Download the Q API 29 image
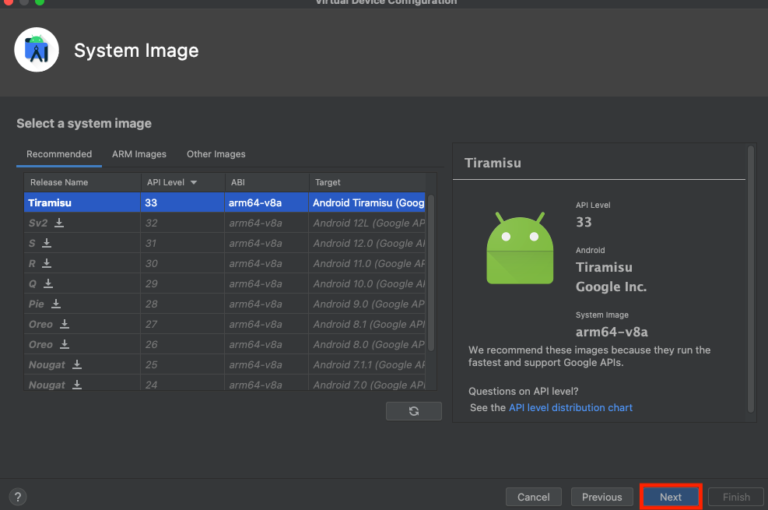Viewport: 768px width, 510px height. click(x=48, y=284)
